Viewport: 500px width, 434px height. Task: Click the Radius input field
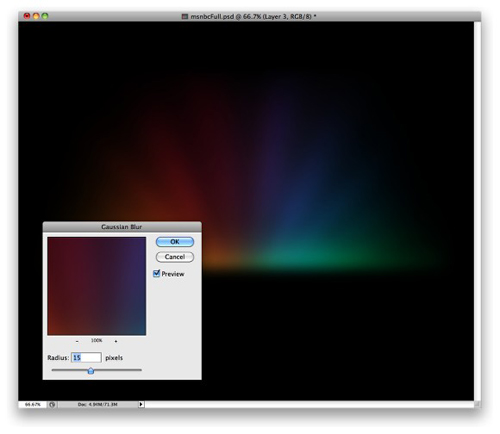86,358
